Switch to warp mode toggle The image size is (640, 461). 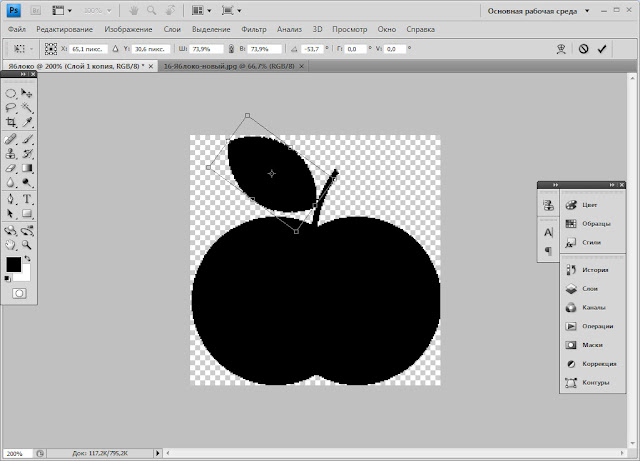561,49
